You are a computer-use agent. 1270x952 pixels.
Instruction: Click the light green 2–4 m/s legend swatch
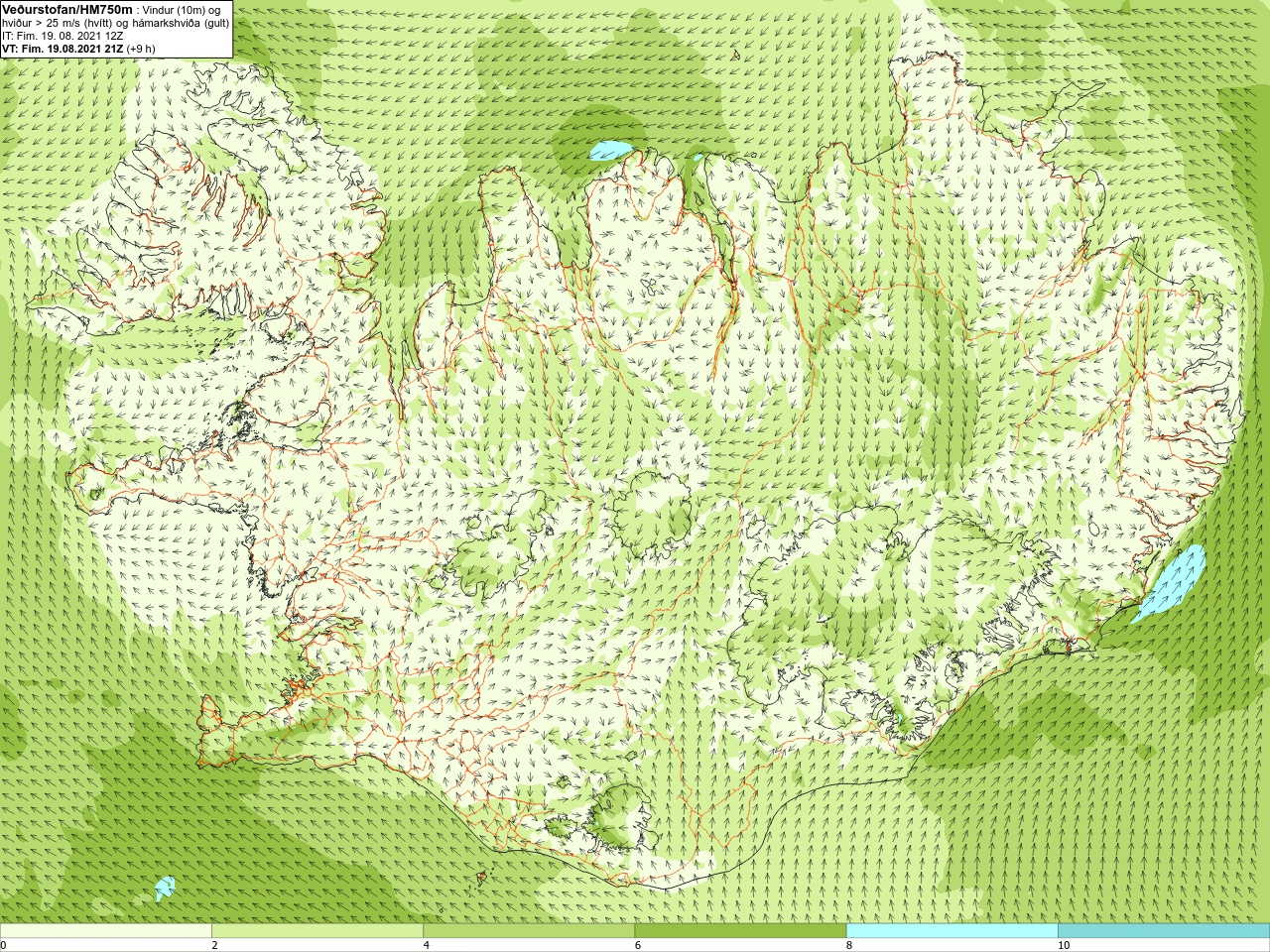pos(317,931)
